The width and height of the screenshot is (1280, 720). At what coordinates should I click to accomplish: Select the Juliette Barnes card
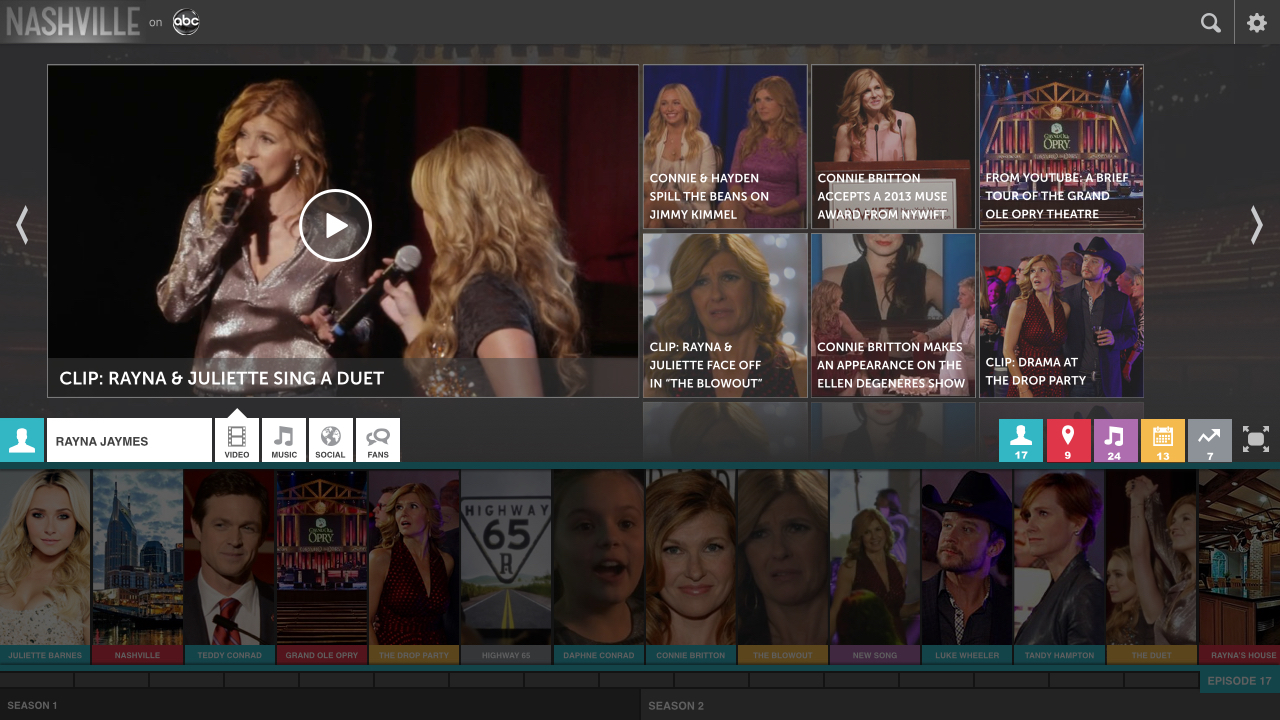click(x=45, y=567)
